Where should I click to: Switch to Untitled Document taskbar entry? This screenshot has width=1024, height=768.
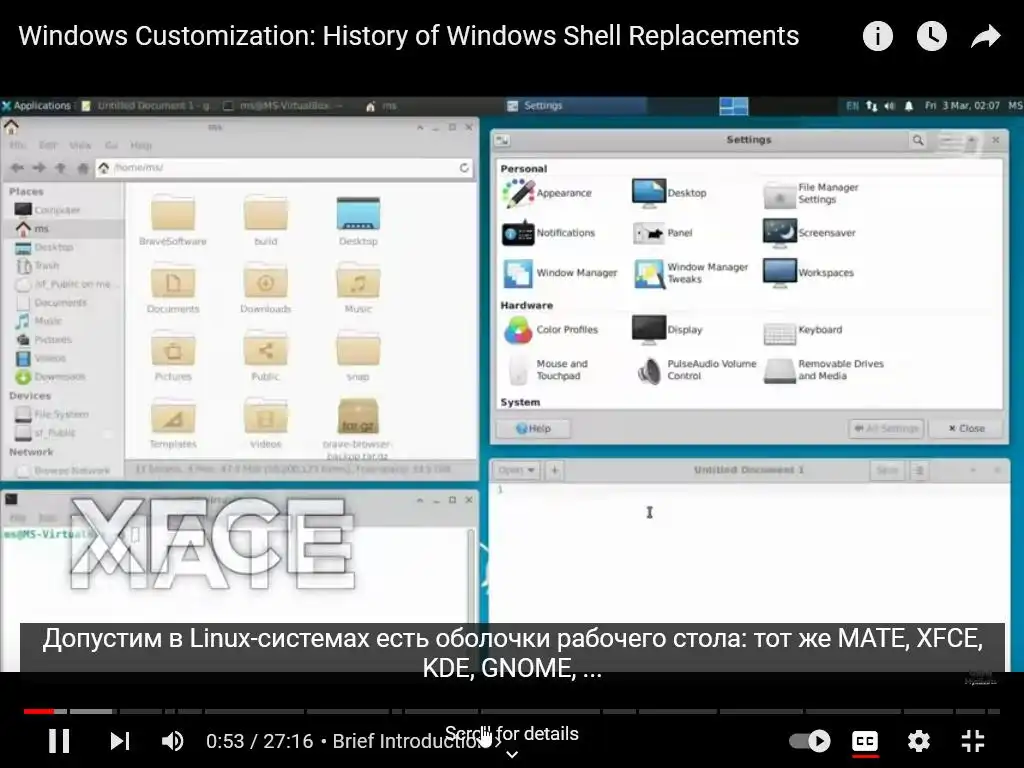146,106
